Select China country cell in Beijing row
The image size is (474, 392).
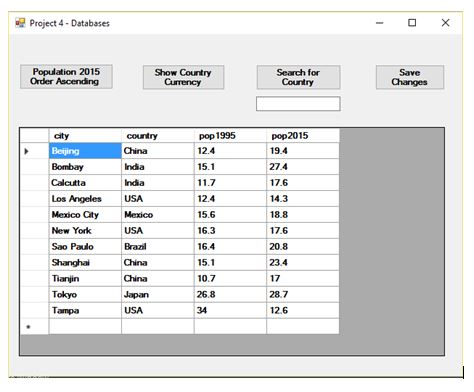tap(158, 151)
